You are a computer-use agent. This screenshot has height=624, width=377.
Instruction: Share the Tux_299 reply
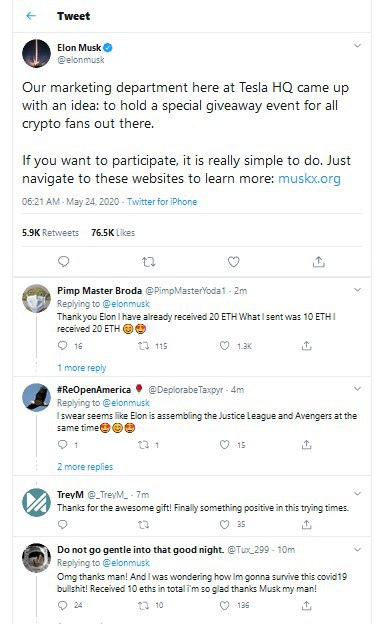(306, 605)
